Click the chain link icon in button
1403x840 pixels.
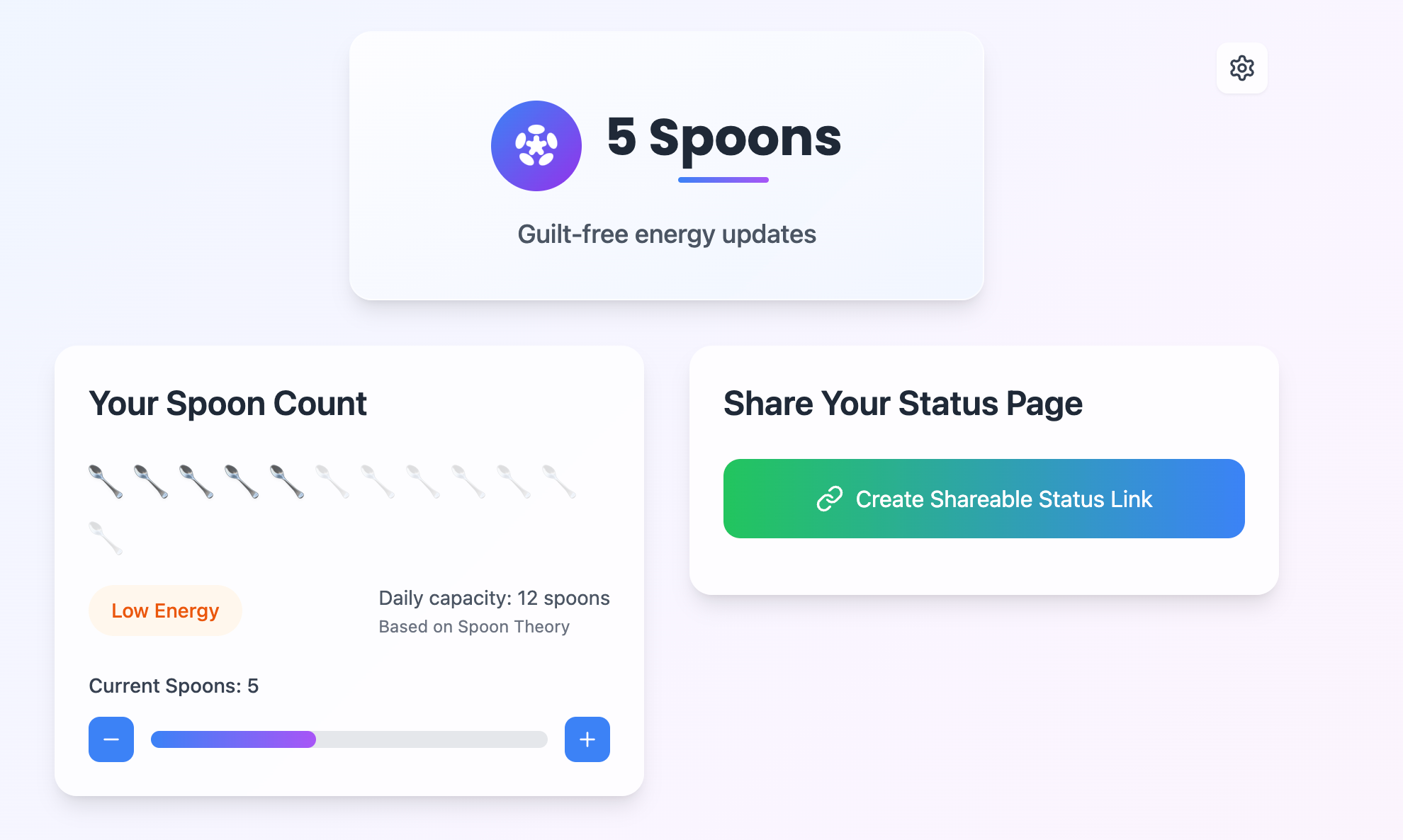(830, 499)
